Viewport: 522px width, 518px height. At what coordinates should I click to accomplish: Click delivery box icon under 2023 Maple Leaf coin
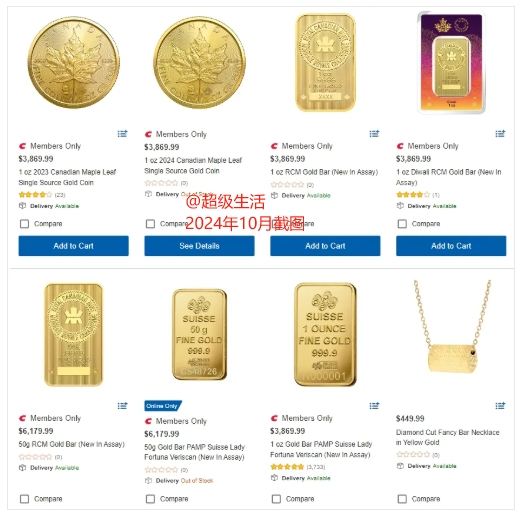(x=22, y=206)
